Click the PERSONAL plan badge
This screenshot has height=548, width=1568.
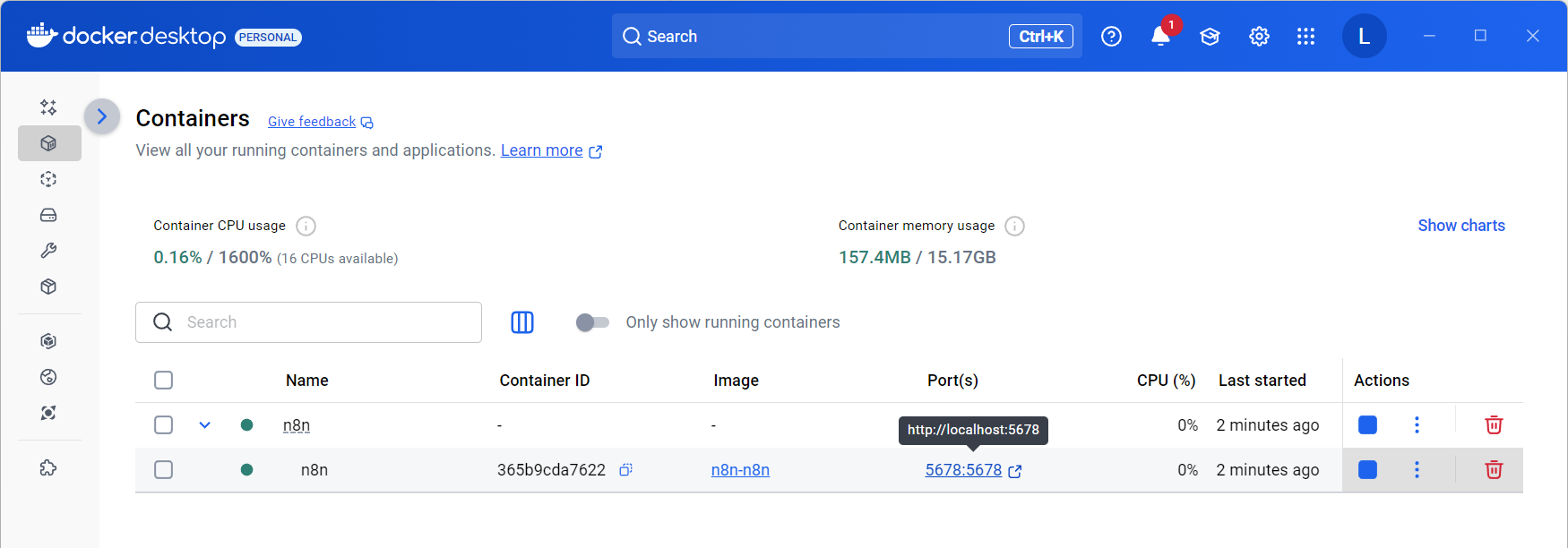[268, 38]
